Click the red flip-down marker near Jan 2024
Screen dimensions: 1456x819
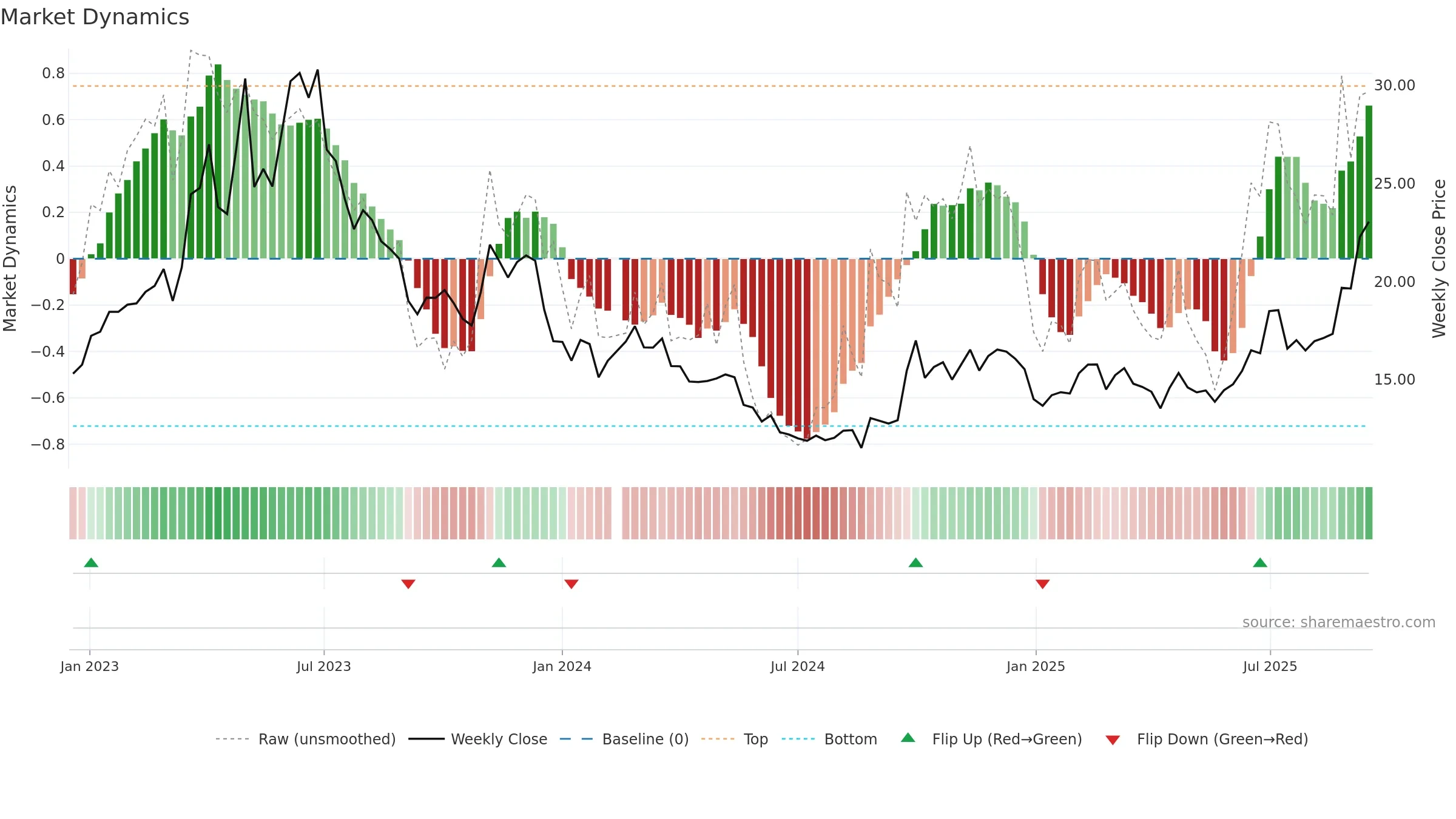571,584
